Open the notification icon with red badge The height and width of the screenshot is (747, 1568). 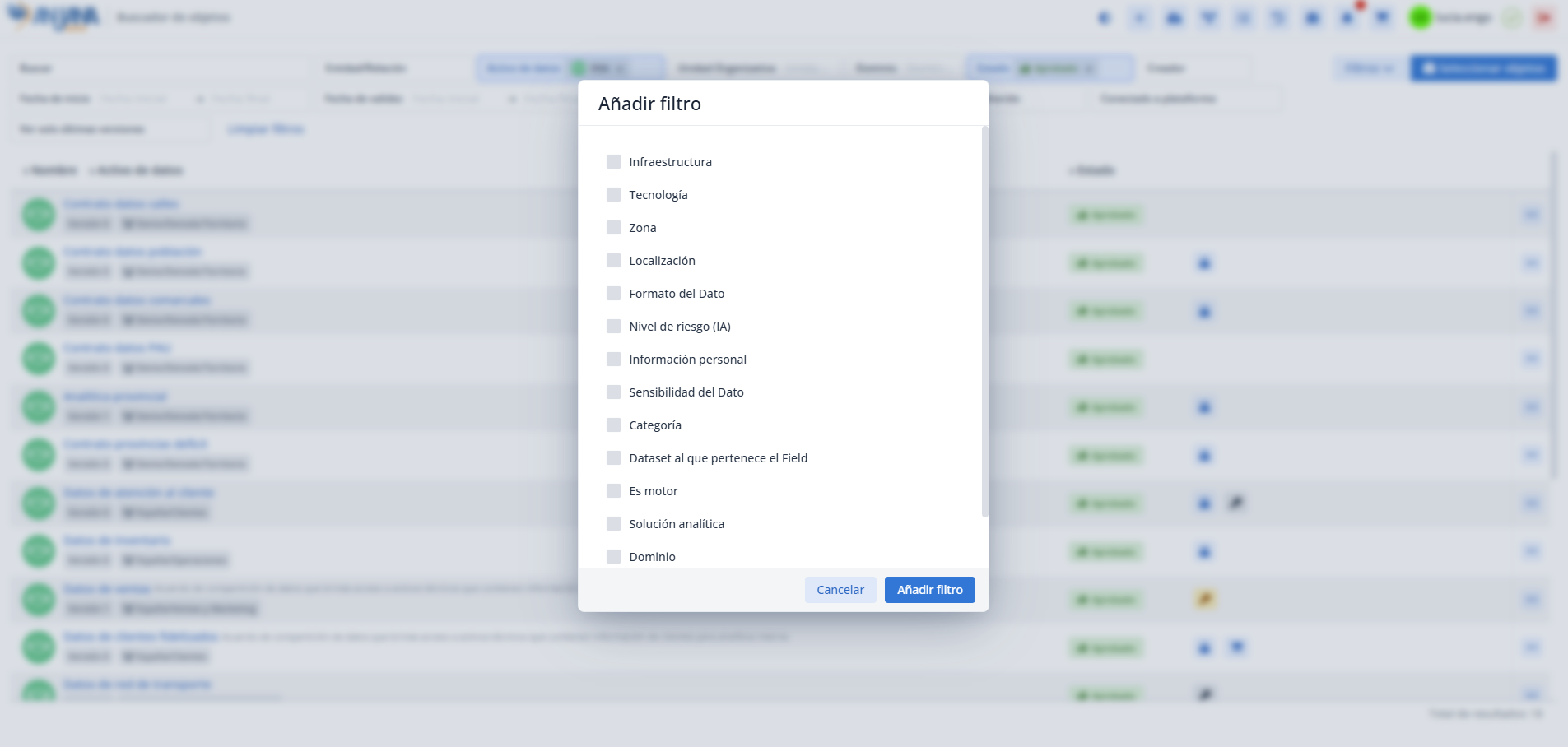tap(1348, 17)
